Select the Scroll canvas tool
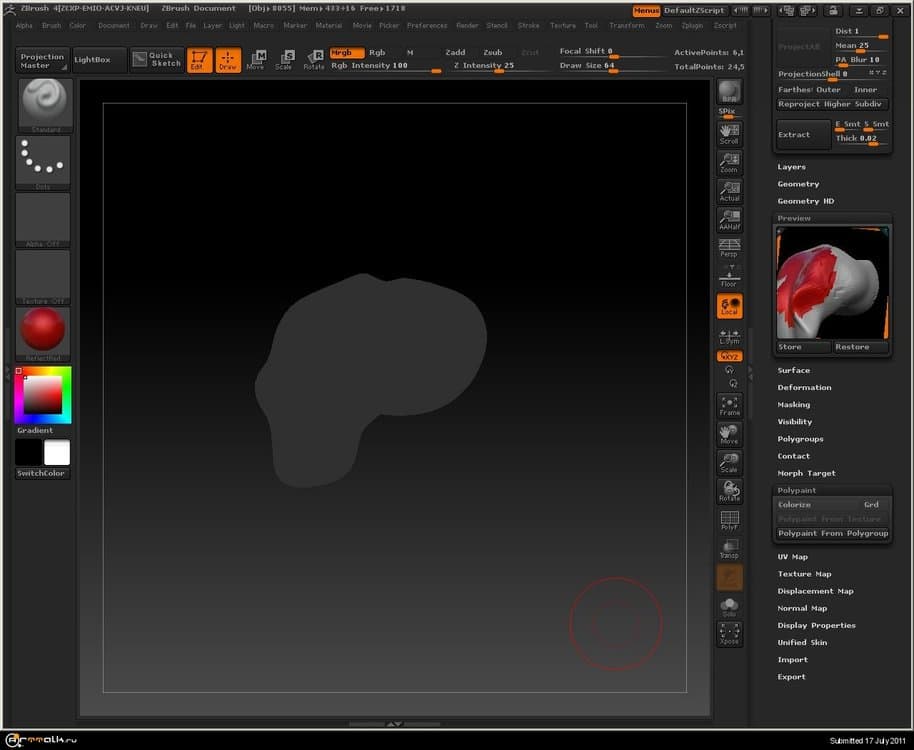The image size is (914, 750). (x=729, y=133)
